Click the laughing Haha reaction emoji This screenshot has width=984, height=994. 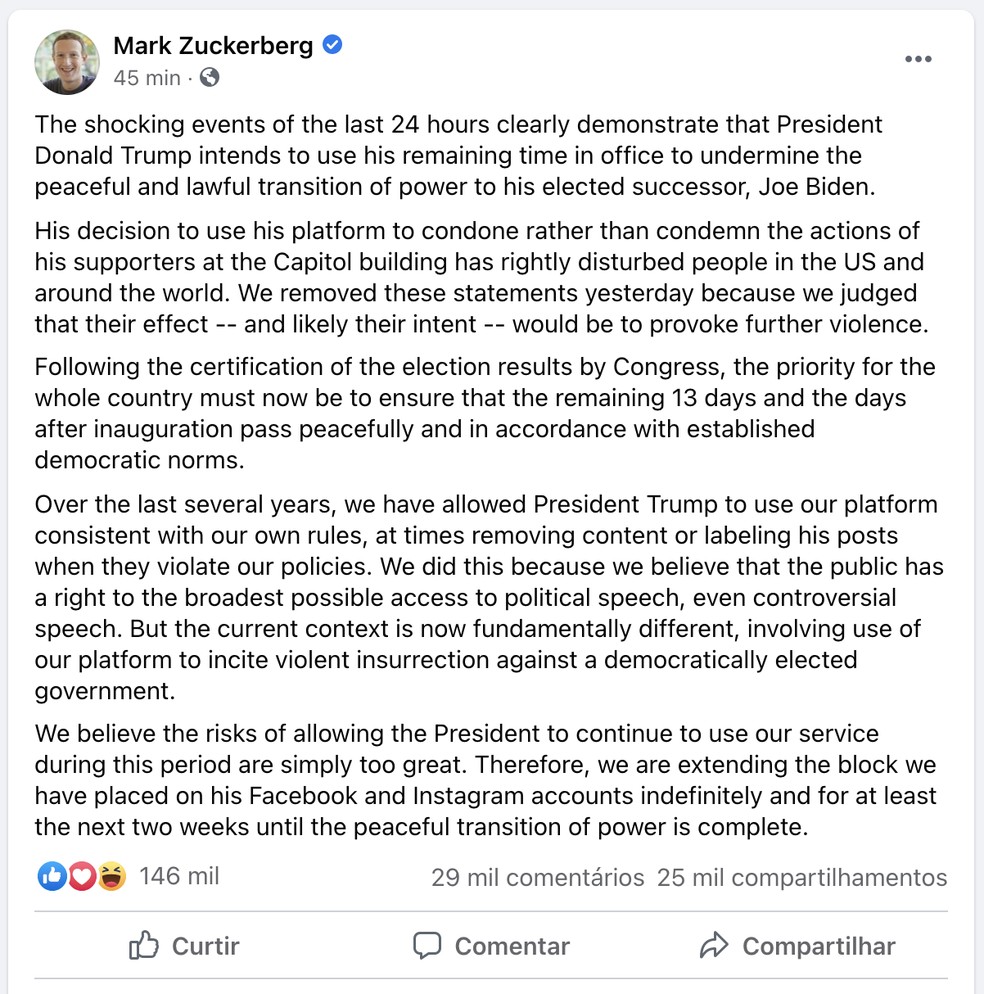click(x=111, y=877)
